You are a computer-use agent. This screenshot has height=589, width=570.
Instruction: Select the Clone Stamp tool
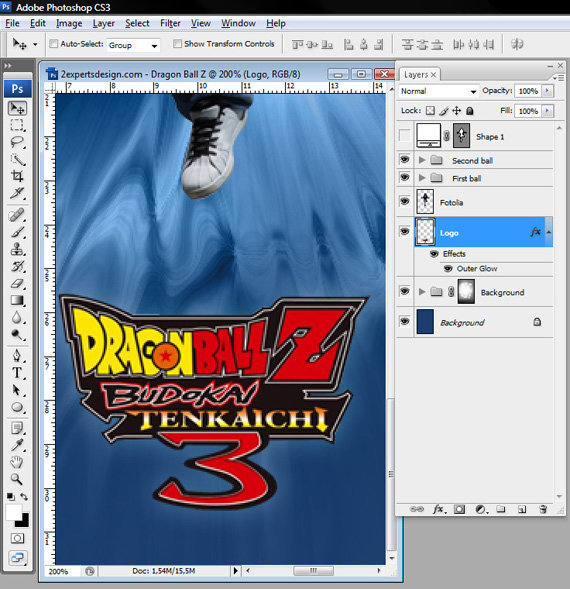coord(17,248)
